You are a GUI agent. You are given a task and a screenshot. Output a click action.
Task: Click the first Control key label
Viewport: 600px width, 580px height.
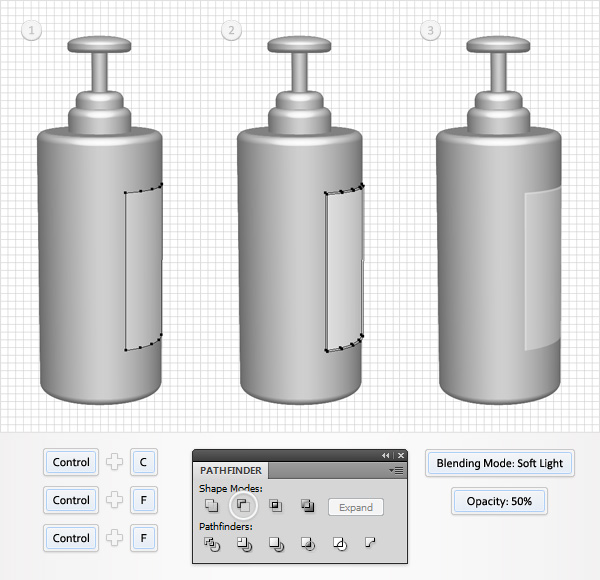tap(71, 462)
